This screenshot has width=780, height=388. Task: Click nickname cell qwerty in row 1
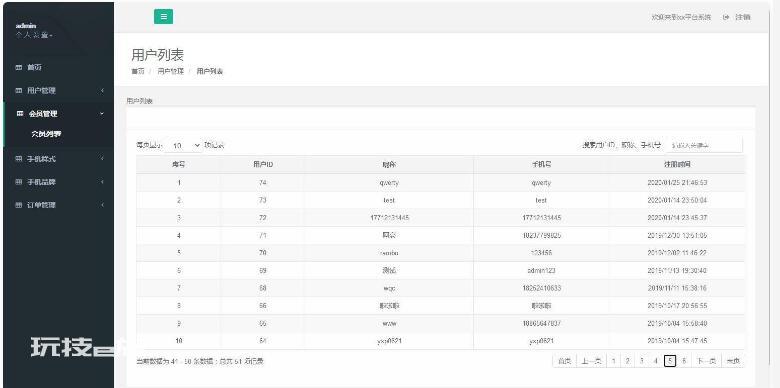point(389,183)
